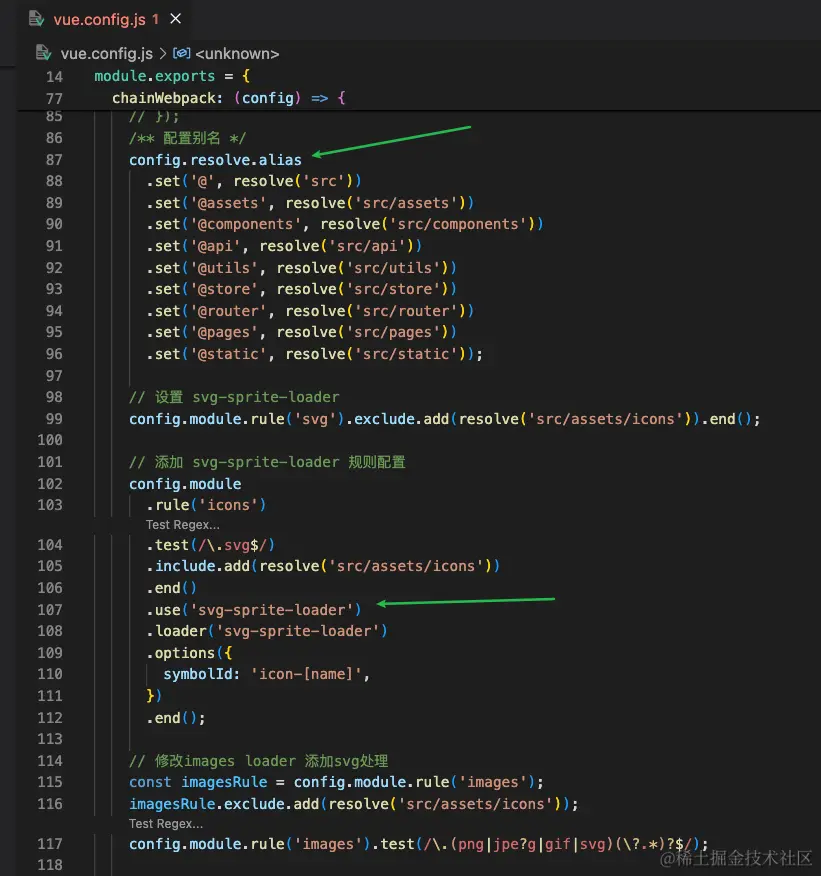Click vue.config.js in the breadcrumb
The width and height of the screenshot is (821, 876).
point(106,54)
